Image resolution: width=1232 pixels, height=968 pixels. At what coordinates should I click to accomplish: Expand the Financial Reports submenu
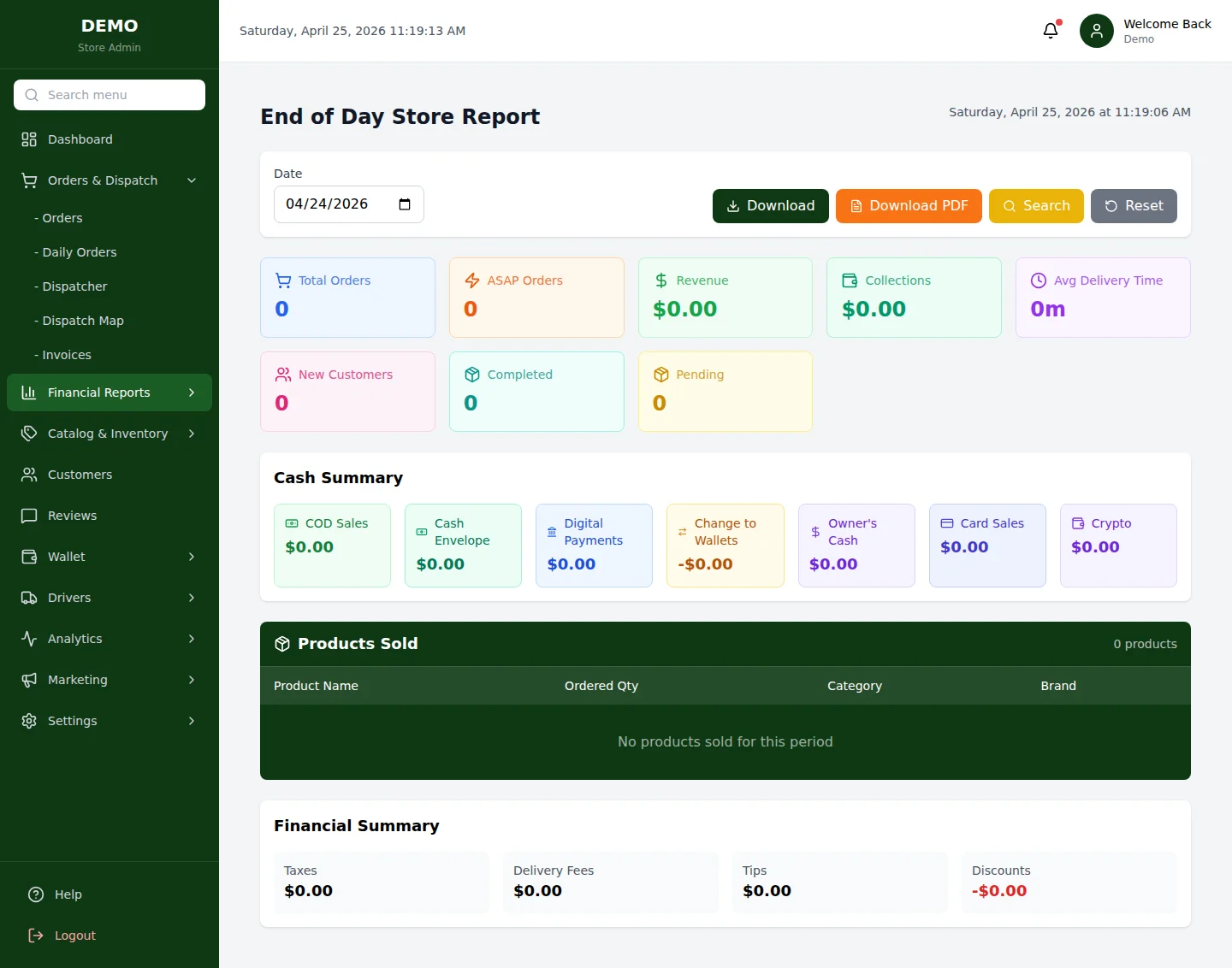tap(192, 393)
